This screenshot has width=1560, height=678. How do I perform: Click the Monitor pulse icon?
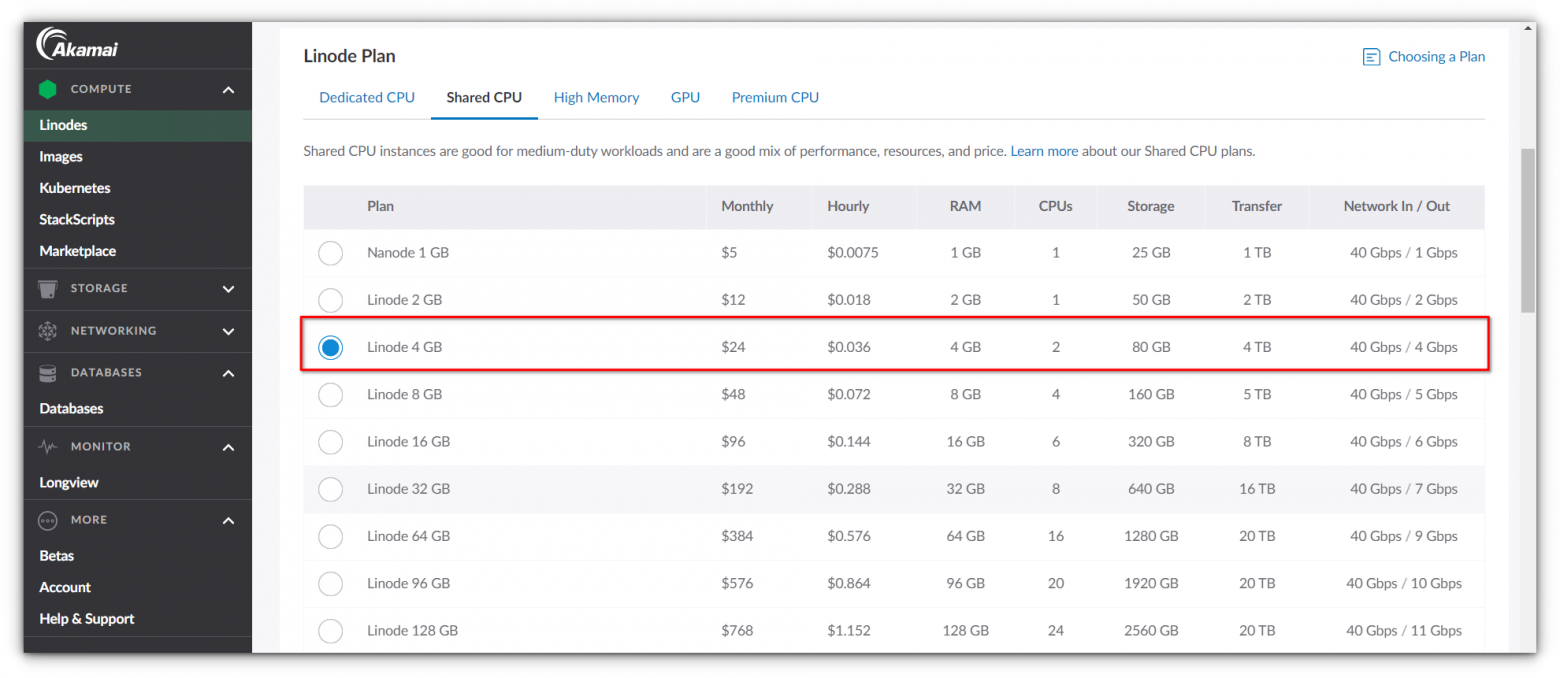[x=47, y=447]
